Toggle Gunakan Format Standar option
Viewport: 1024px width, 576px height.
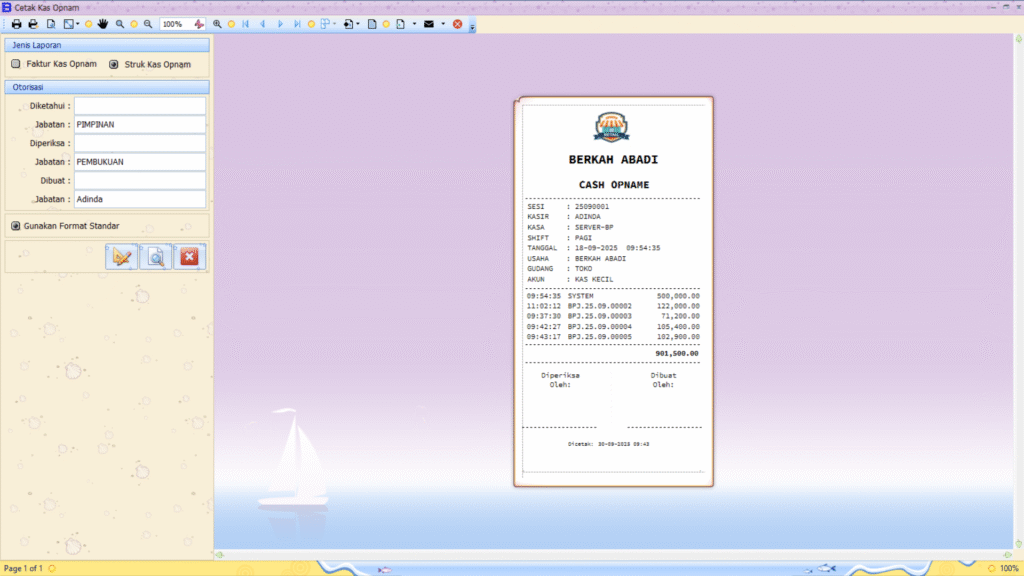(16, 226)
